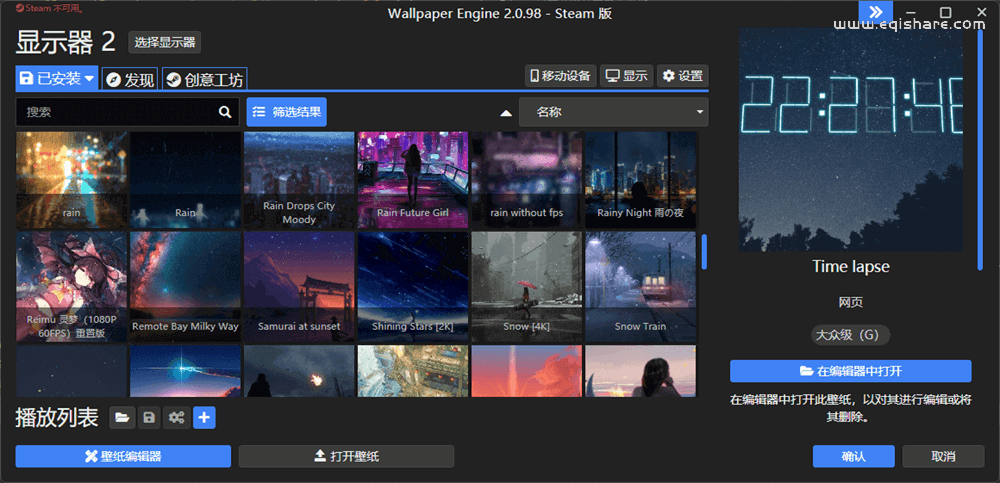Add new playlist with plus icon
The height and width of the screenshot is (483, 1000).
pos(204,418)
